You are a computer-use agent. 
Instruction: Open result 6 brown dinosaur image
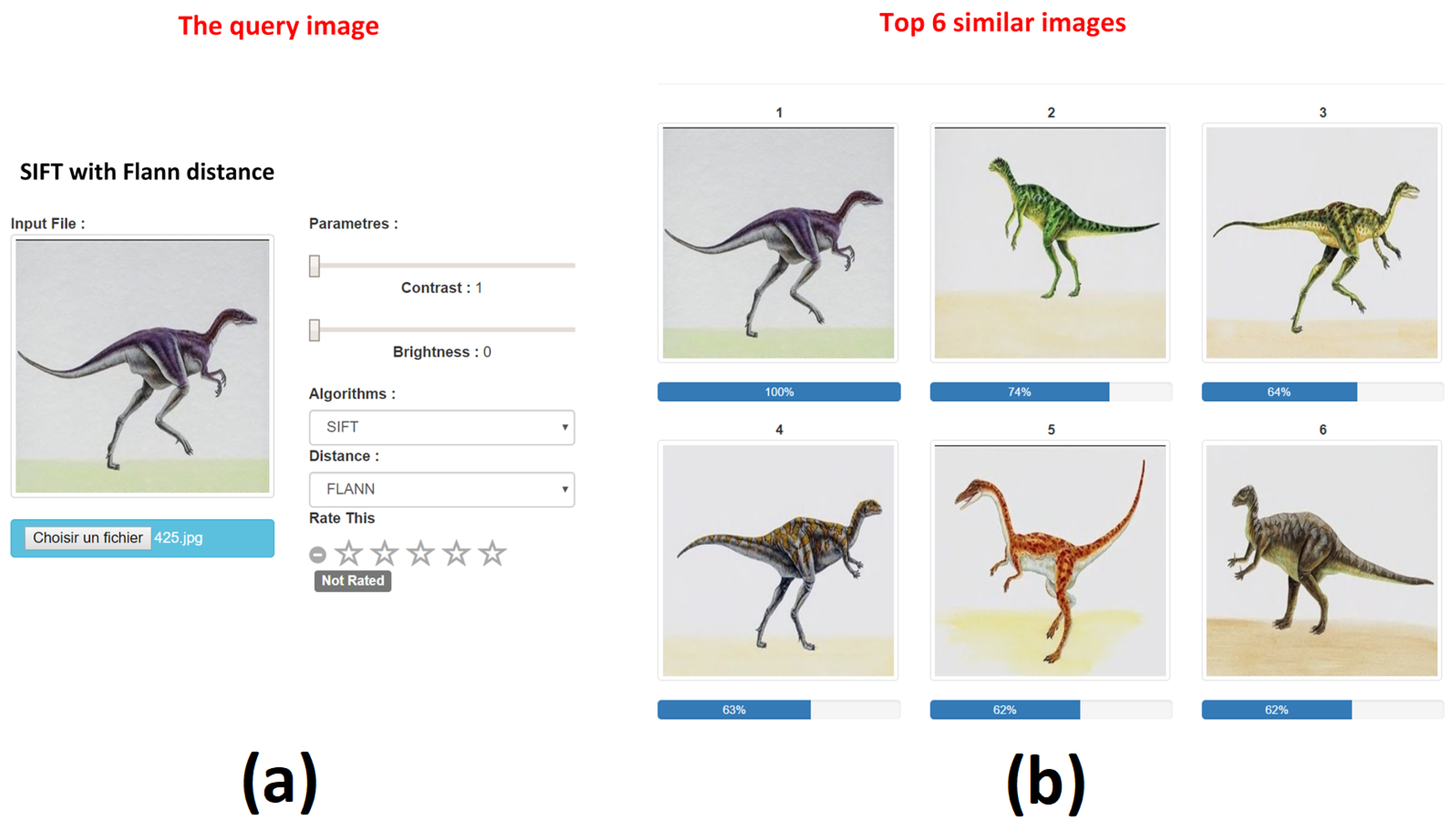tap(1322, 561)
